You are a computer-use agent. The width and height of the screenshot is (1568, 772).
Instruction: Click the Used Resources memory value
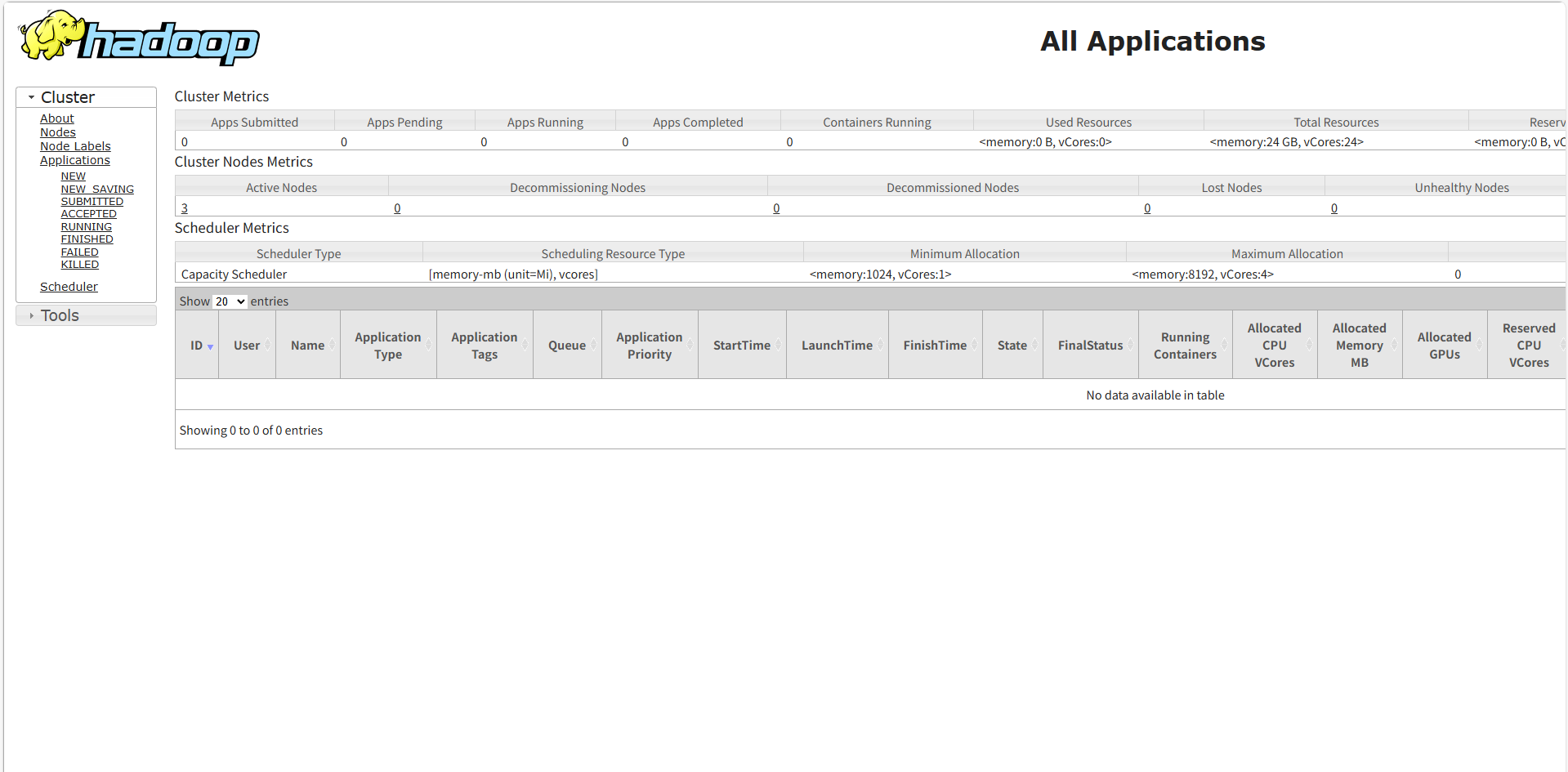[x=1045, y=142]
